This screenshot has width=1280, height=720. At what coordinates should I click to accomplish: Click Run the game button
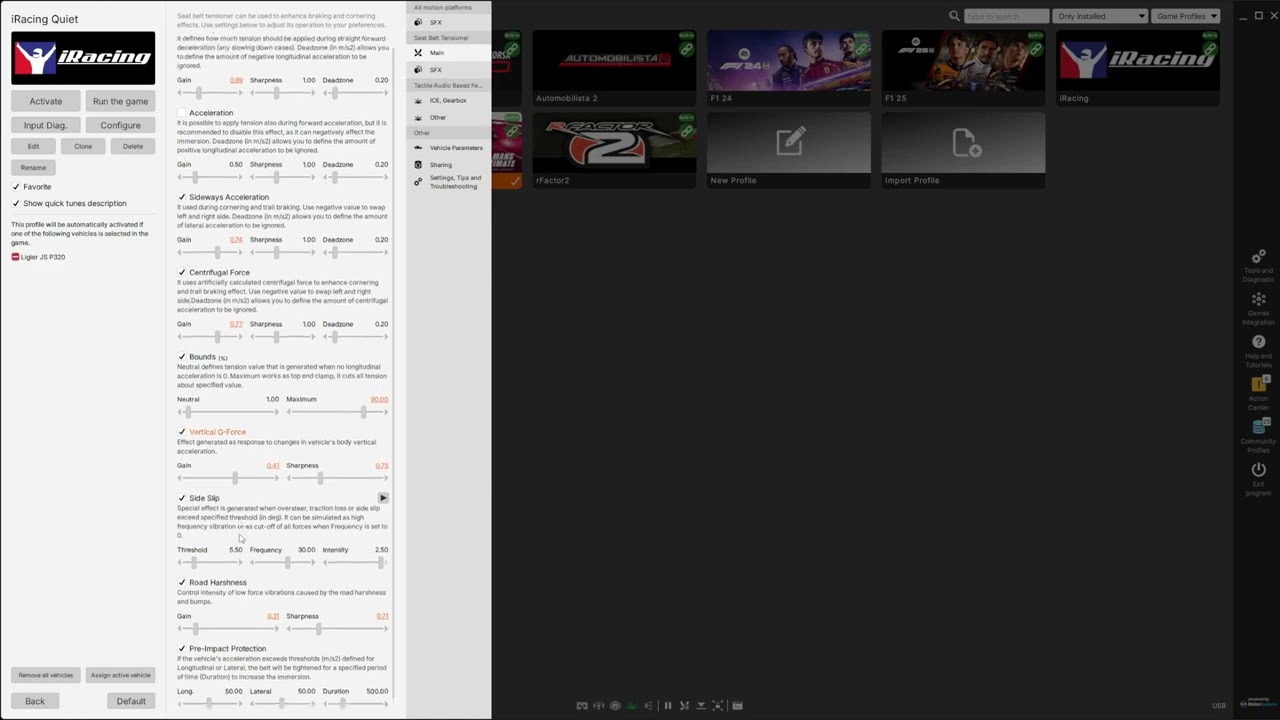click(x=120, y=101)
